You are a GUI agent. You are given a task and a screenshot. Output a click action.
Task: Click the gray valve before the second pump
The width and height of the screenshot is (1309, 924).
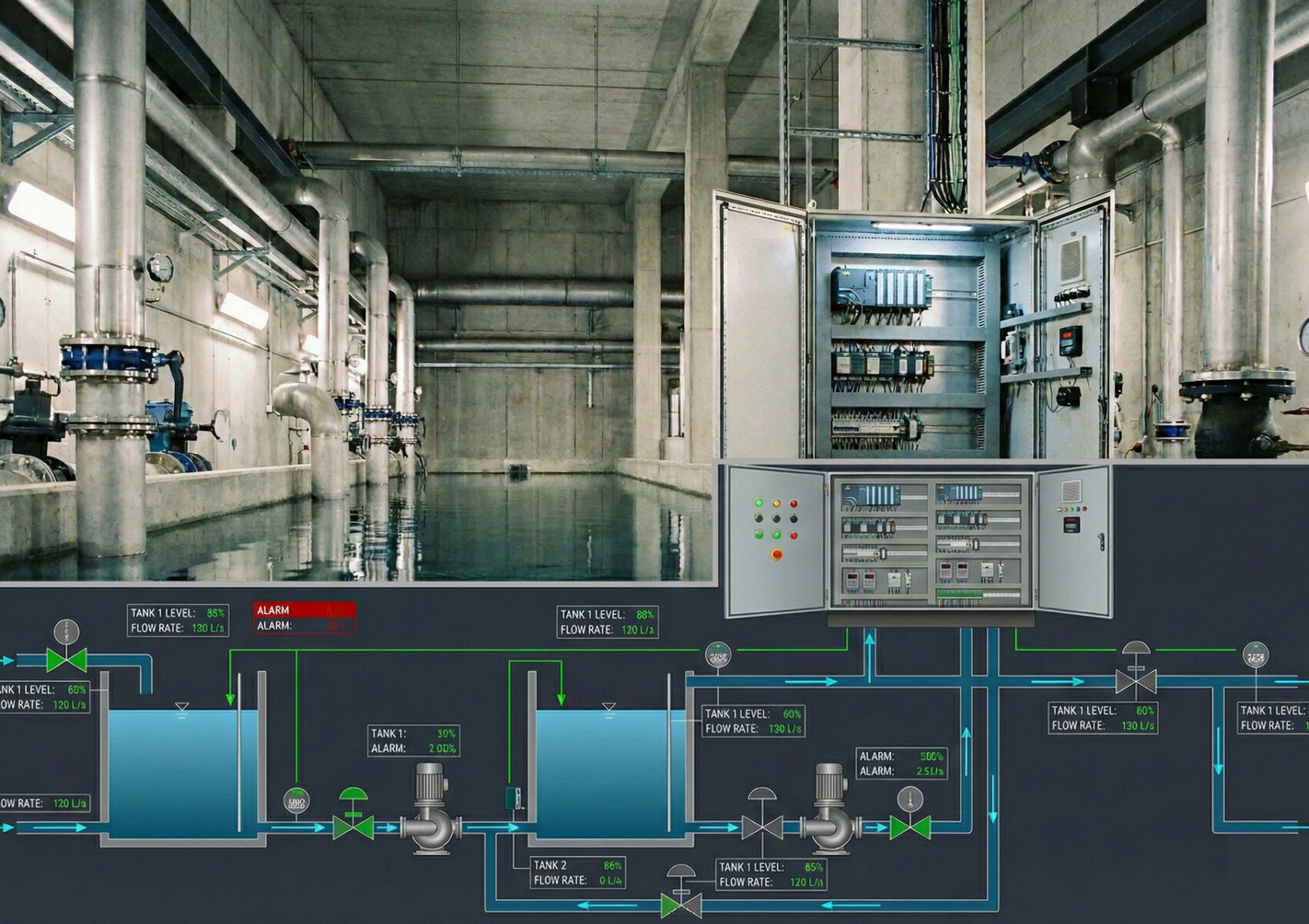point(762,827)
